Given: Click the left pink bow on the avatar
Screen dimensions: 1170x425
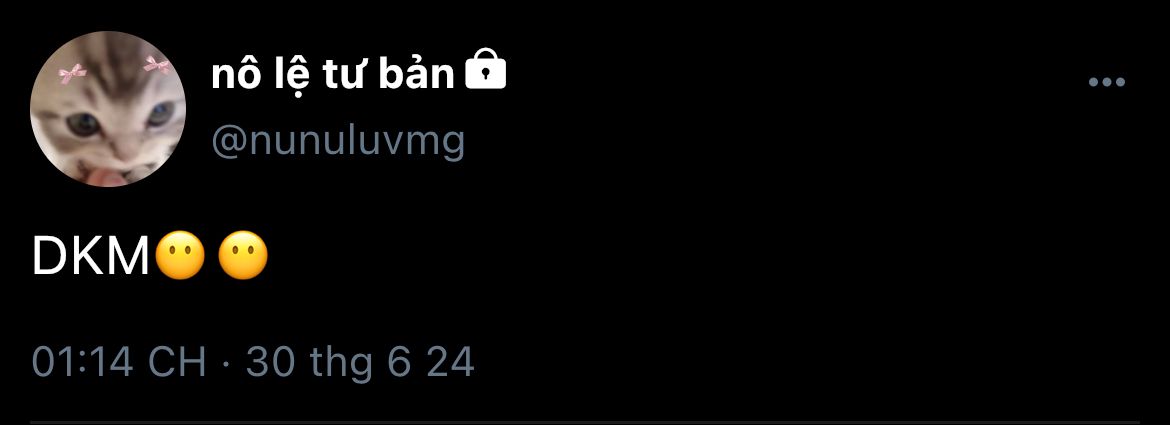Looking at the screenshot, I should [x=72, y=72].
